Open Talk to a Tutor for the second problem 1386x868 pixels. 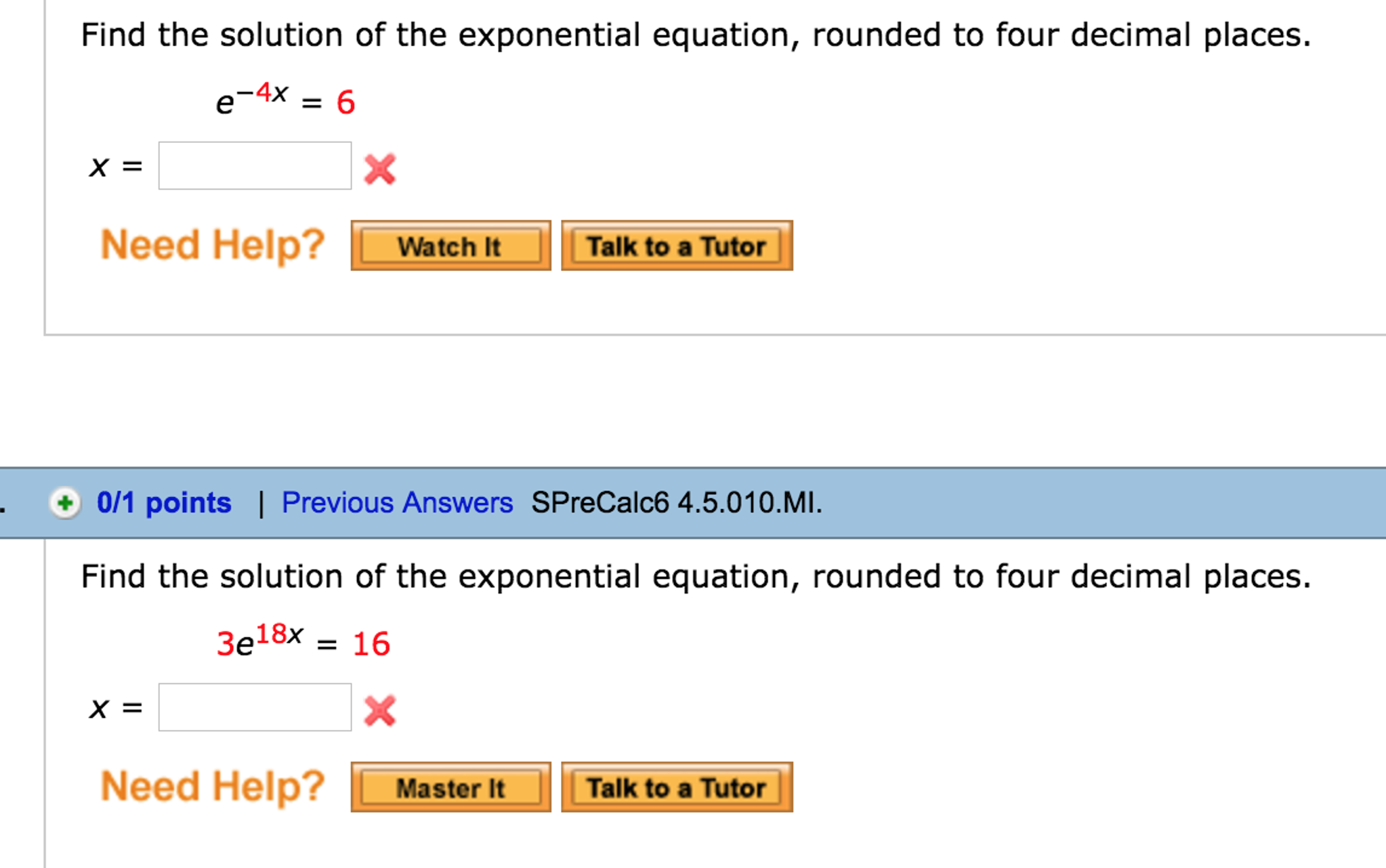click(677, 787)
